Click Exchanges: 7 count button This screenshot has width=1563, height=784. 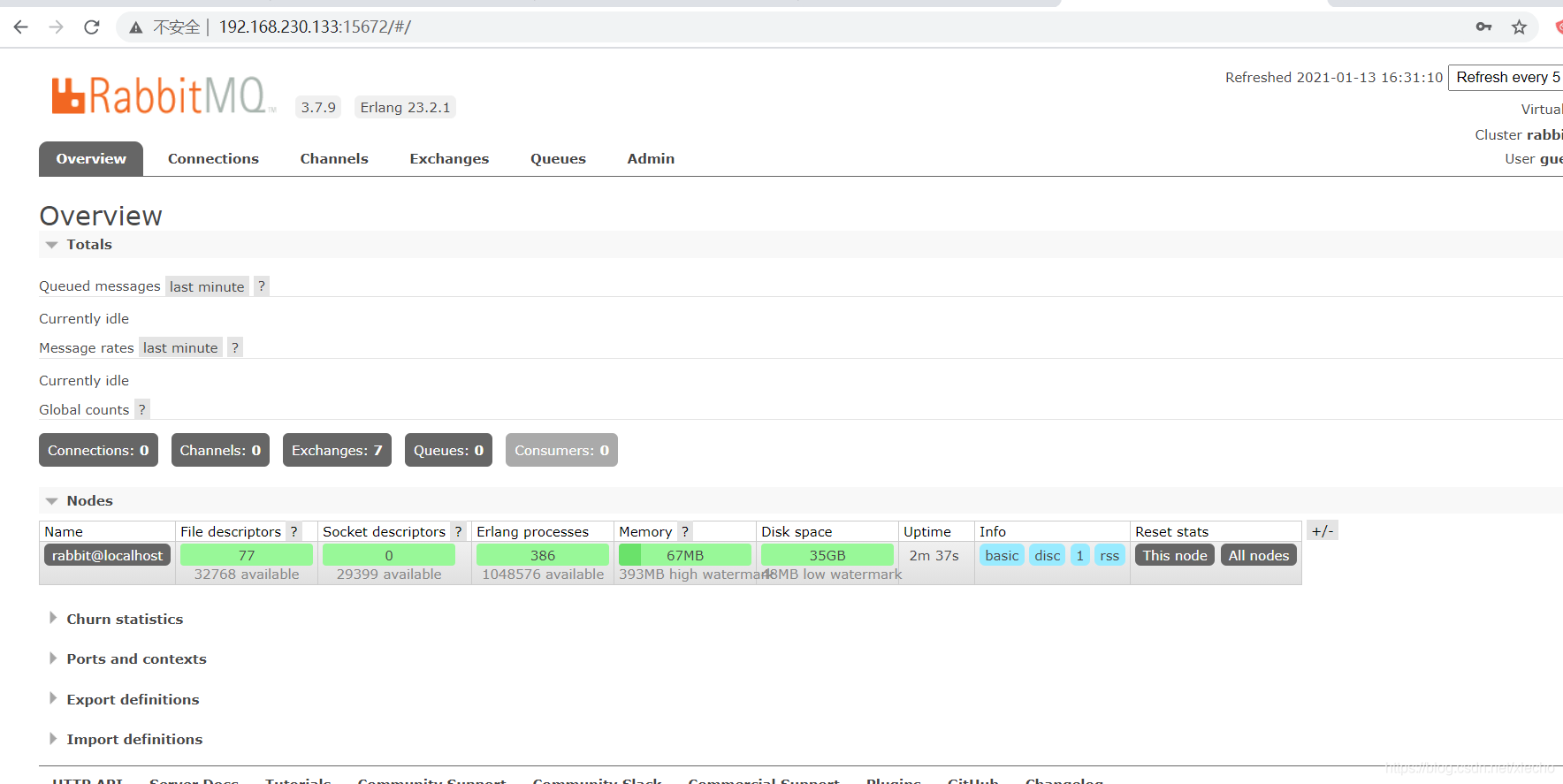point(337,450)
